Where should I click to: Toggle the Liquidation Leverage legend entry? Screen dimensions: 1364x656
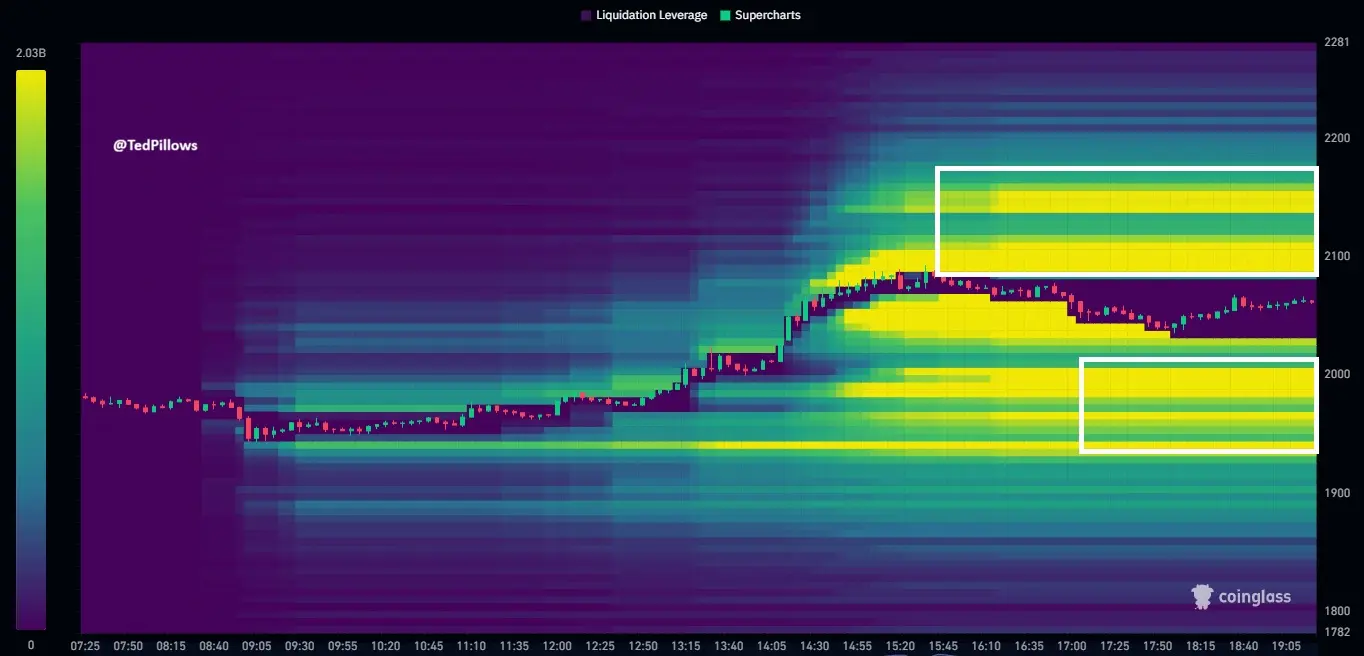coord(644,15)
